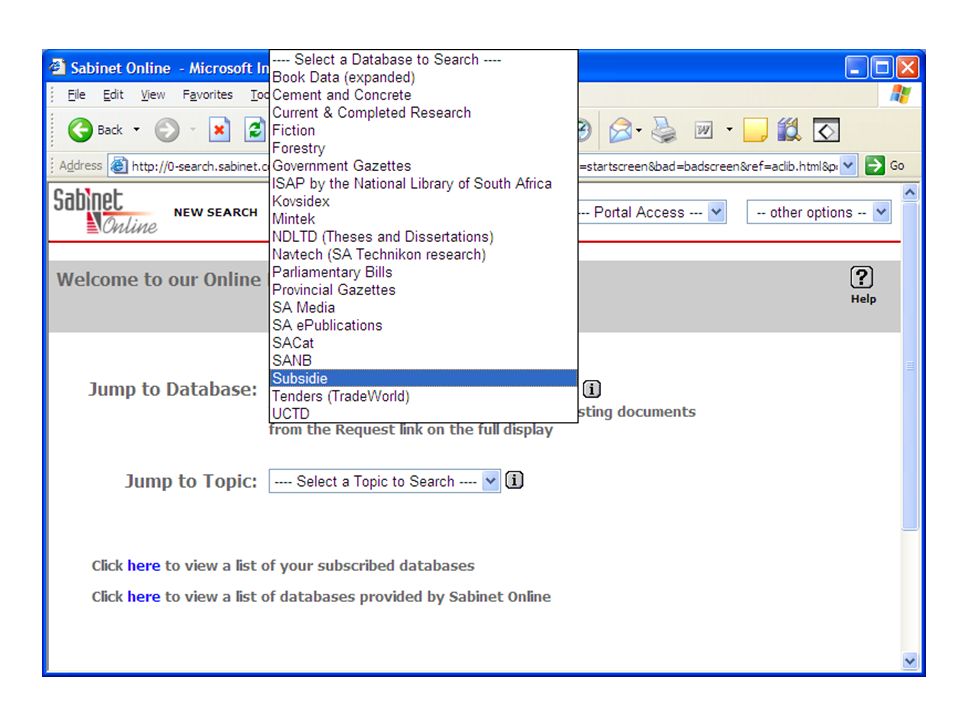Select Book Data (expanded) from list

423,77
